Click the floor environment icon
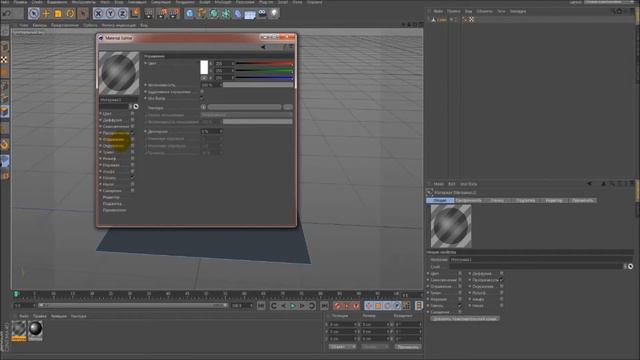This screenshot has width=640, height=360. point(250,15)
